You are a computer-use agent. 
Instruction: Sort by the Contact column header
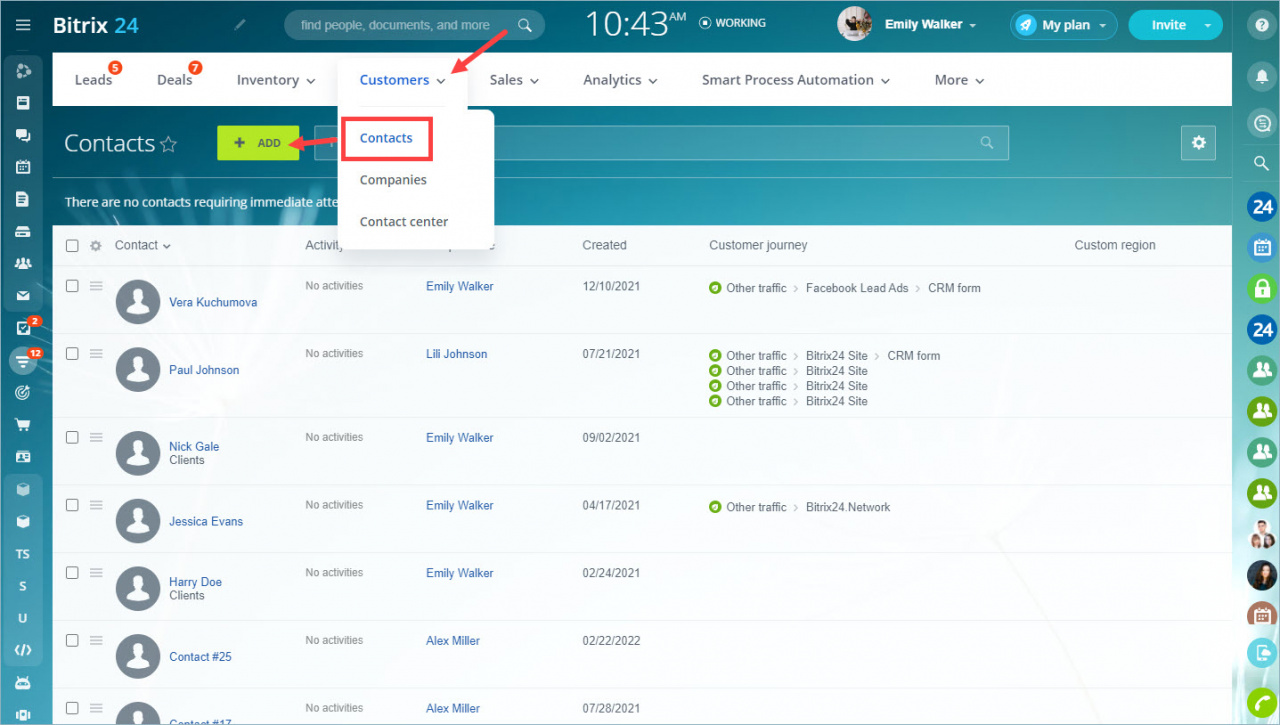(x=142, y=245)
